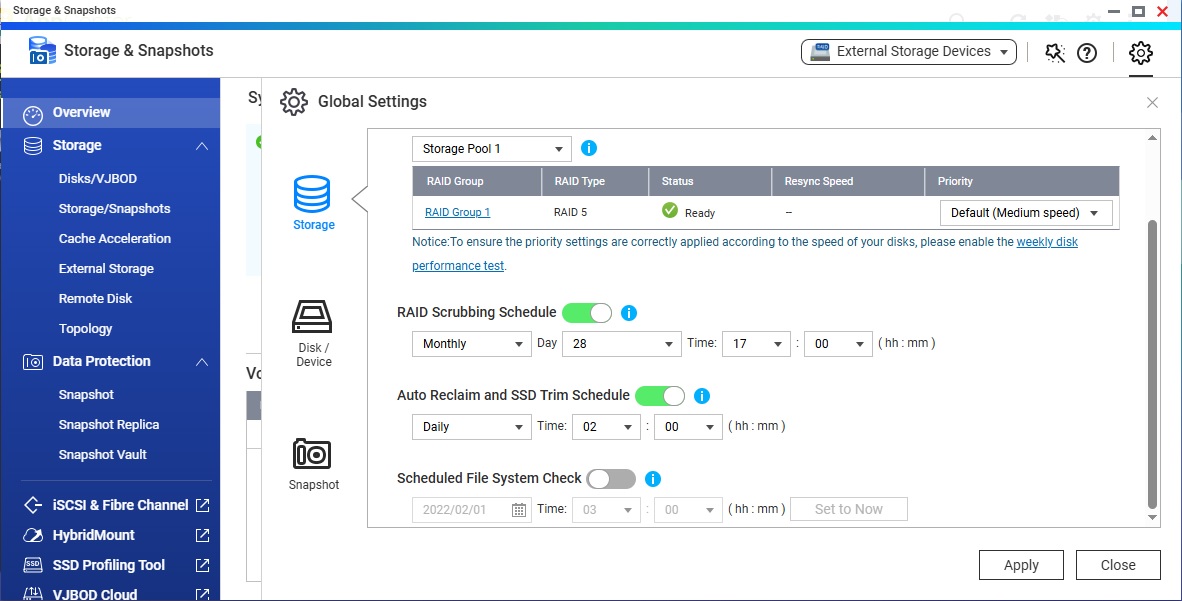Disable the RAID Scrubbing Schedule toggle

587,313
